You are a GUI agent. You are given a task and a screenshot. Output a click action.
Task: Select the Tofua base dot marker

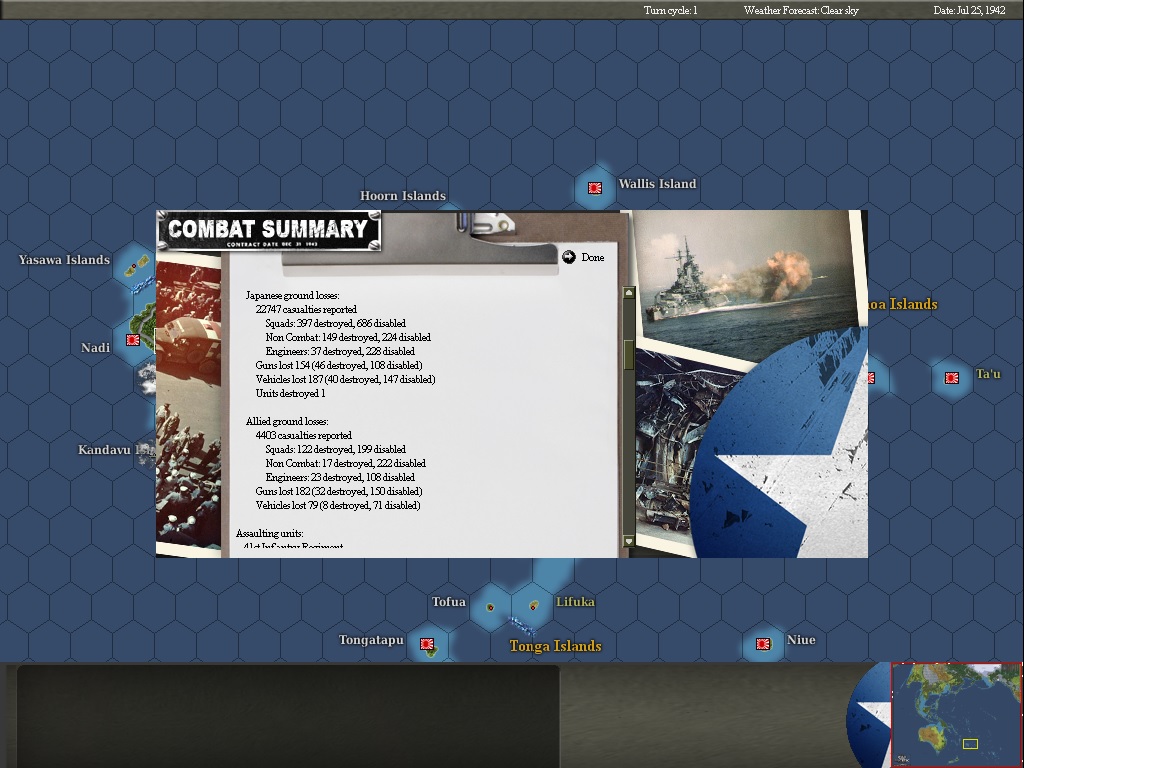(x=490, y=608)
